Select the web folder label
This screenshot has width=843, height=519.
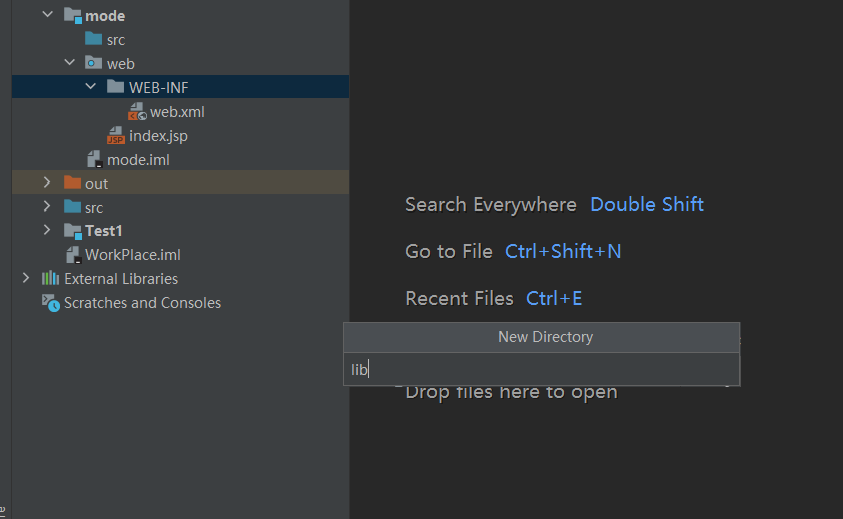coord(120,64)
